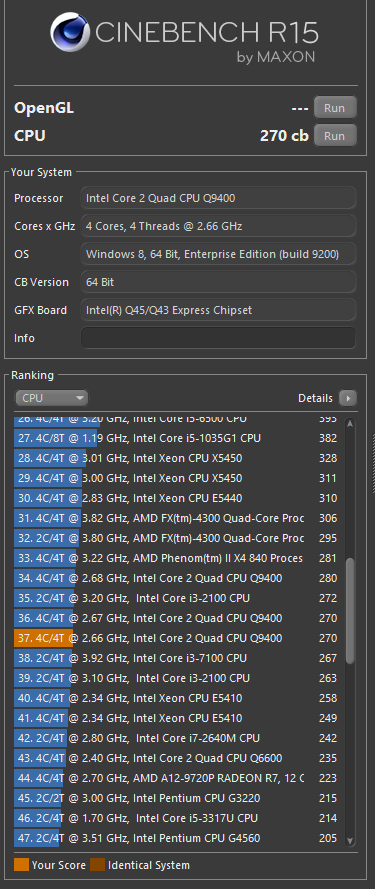Click the GFX Board Q45/Q43 field

tap(218, 310)
